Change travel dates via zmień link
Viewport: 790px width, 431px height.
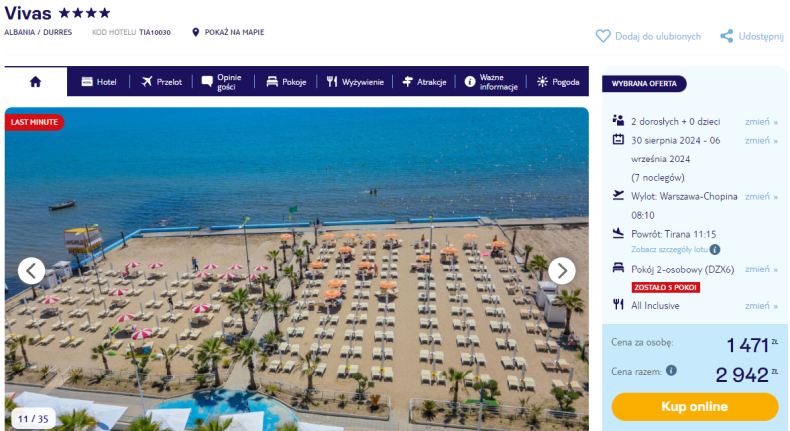[761, 141]
